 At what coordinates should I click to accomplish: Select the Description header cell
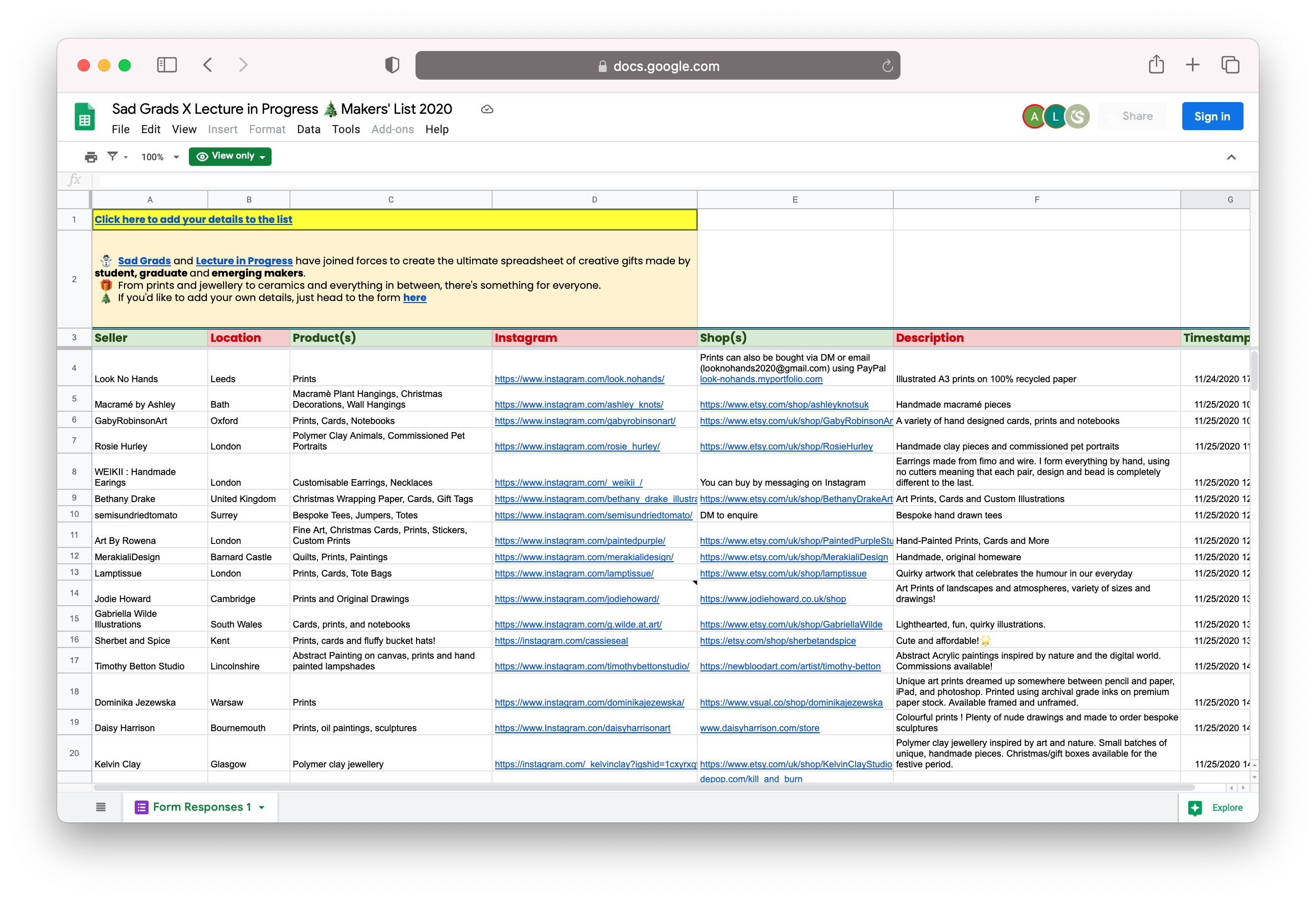point(1036,338)
